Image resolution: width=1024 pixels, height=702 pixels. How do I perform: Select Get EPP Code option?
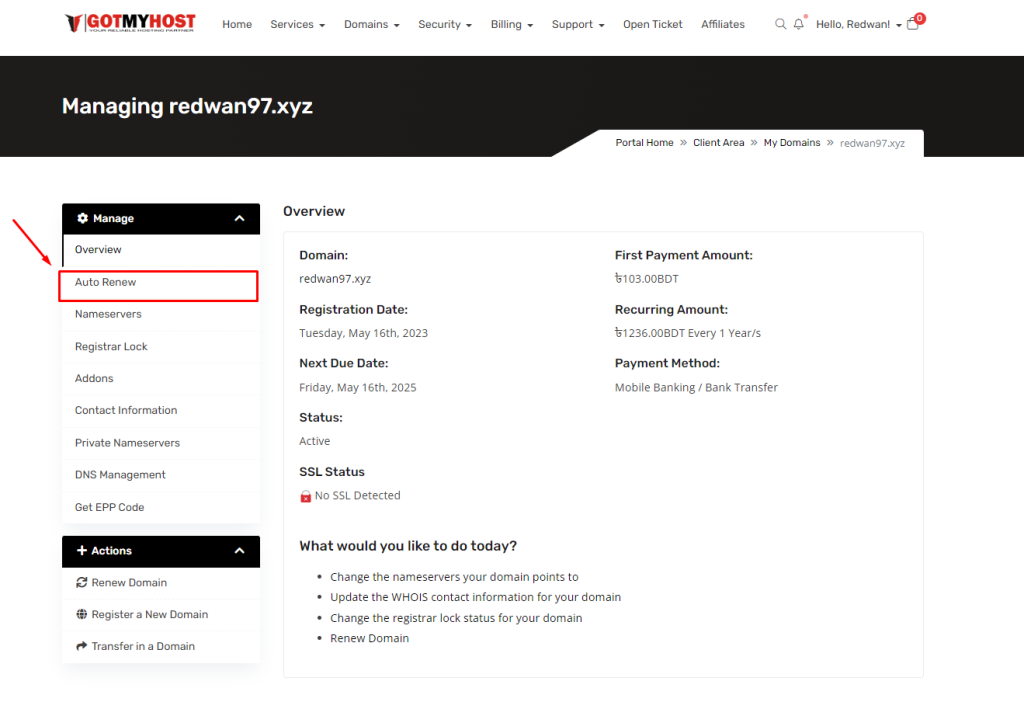tap(110, 507)
